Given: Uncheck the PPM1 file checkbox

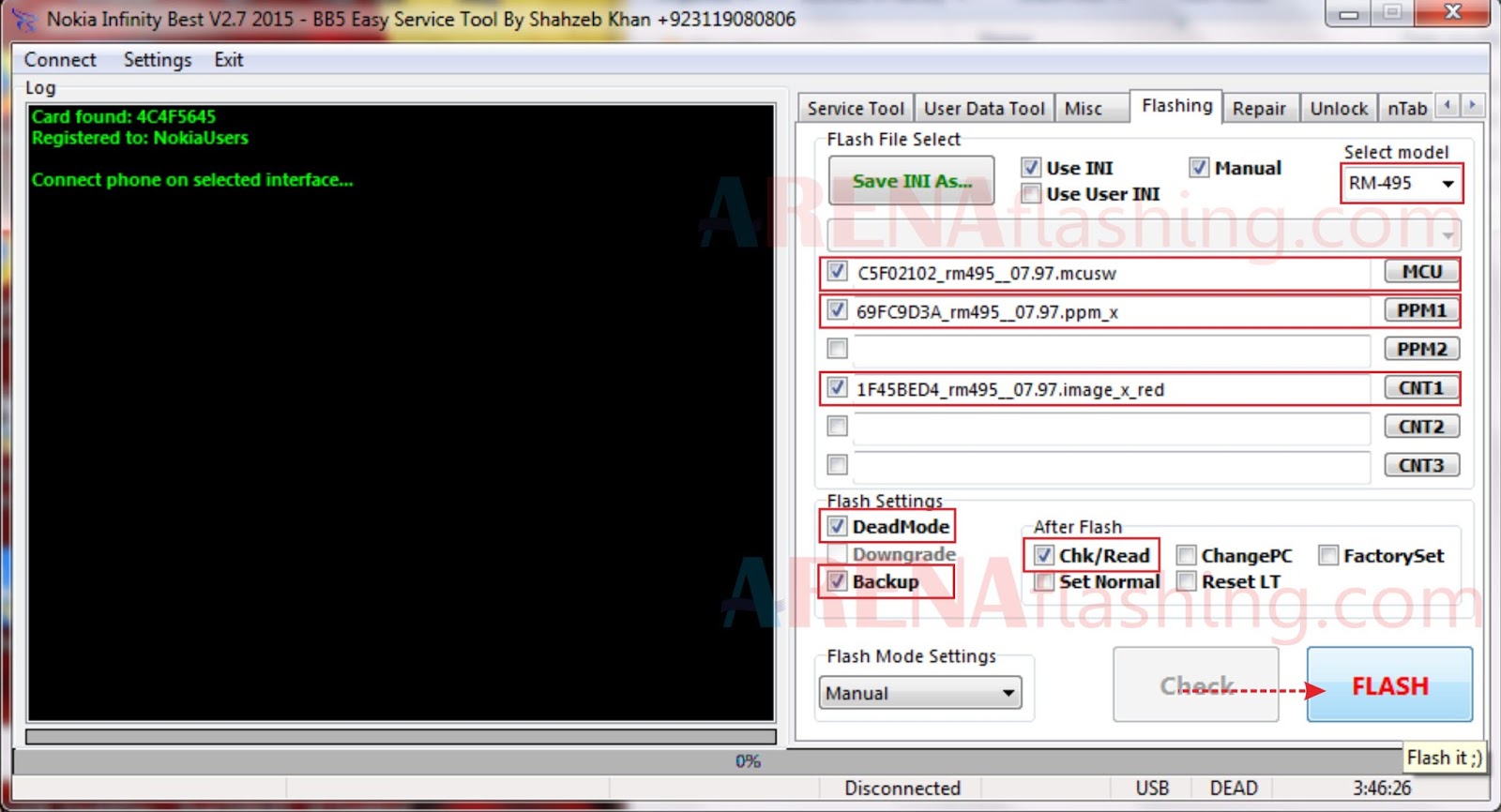Looking at the screenshot, I should pyautogui.click(x=837, y=310).
